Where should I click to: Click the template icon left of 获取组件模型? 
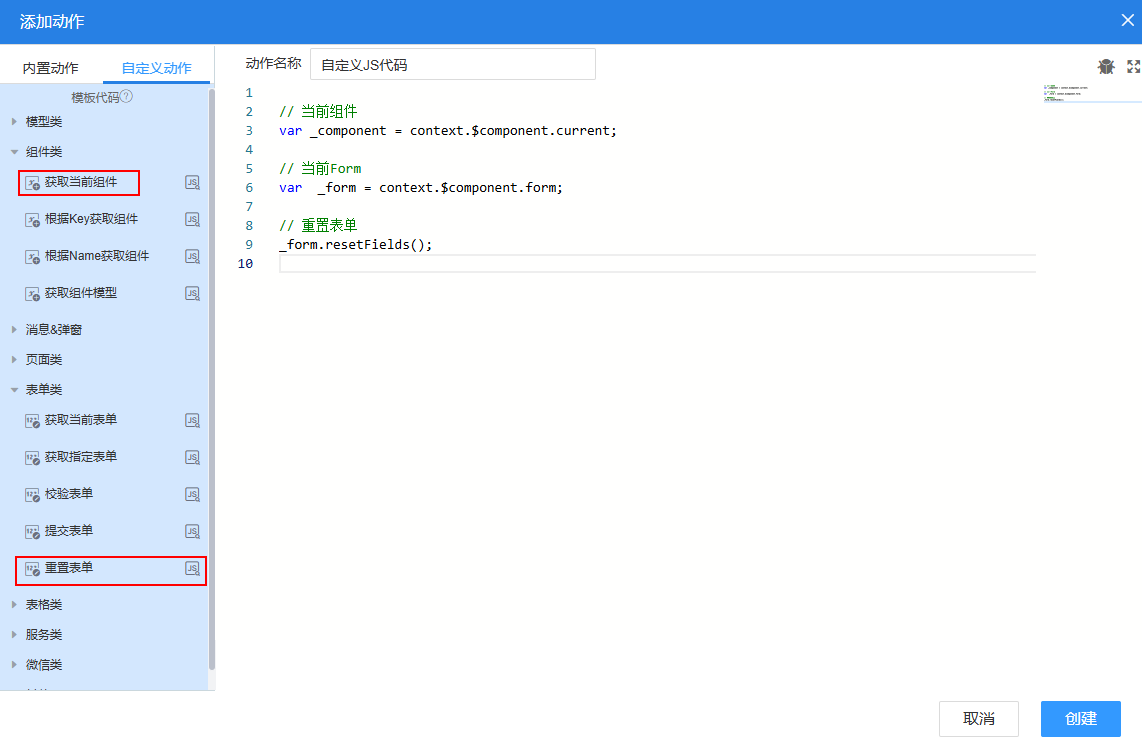33,294
